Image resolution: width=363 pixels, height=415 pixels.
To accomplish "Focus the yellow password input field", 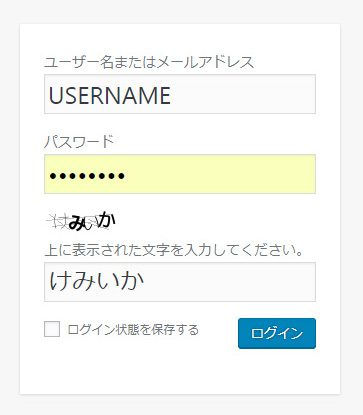I will 180,174.
